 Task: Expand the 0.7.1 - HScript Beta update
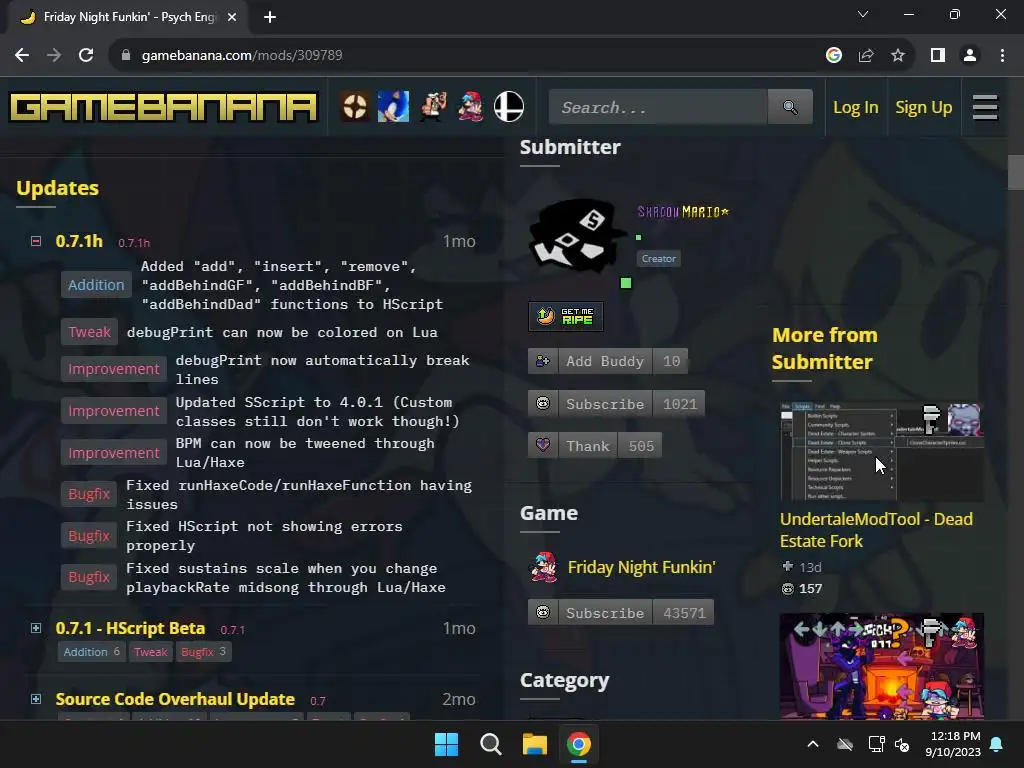(x=36, y=628)
